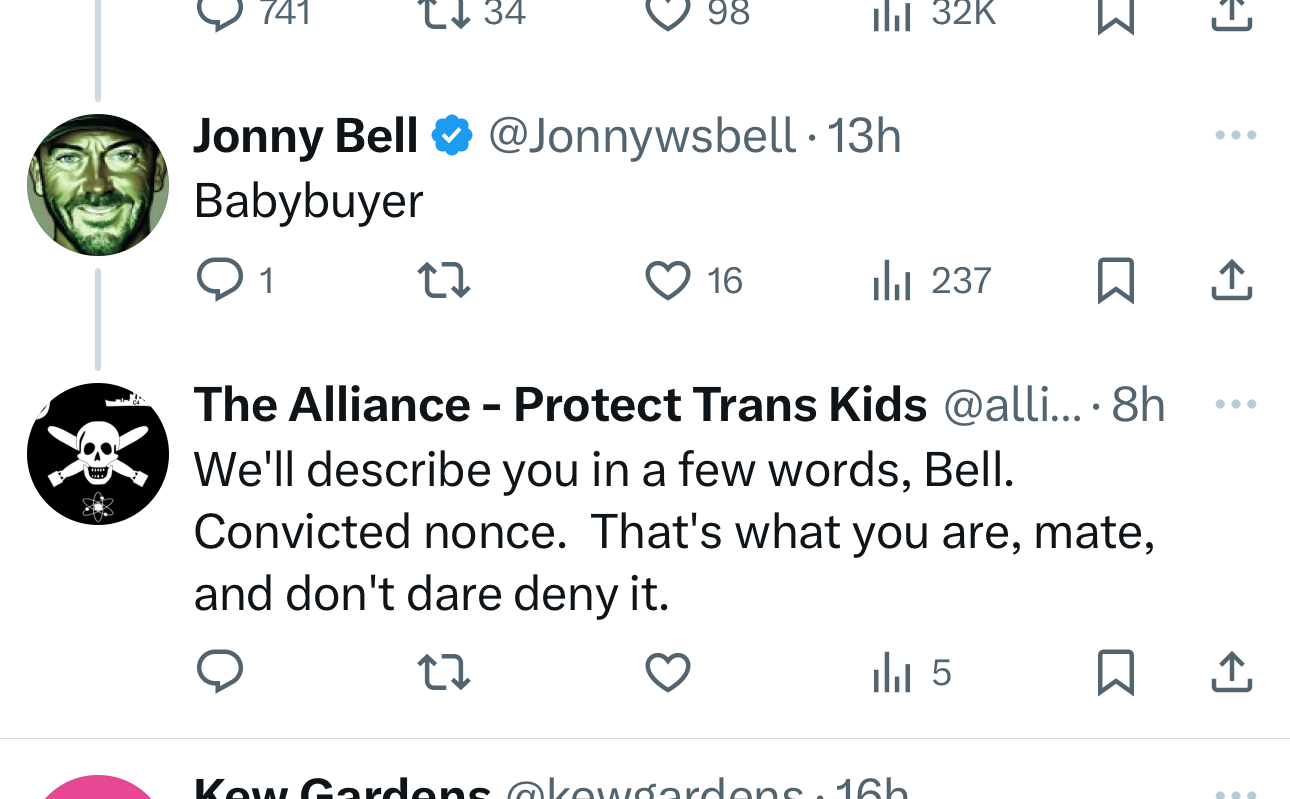The width and height of the screenshot is (1290, 799).
Task: Open Jonny Bell's profile name link
Action: tap(306, 136)
